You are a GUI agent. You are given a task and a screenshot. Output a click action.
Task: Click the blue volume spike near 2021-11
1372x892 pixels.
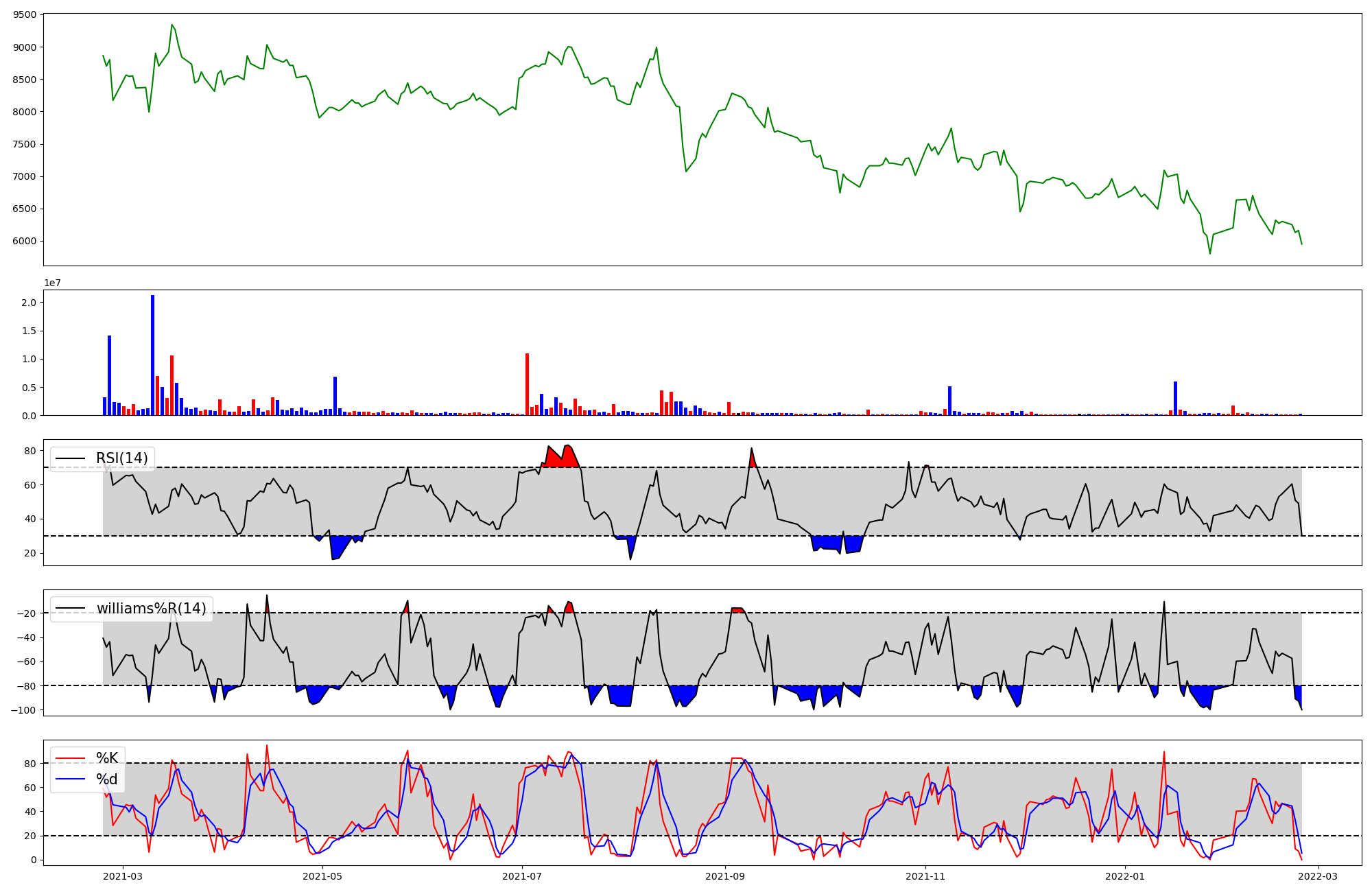pos(949,401)
